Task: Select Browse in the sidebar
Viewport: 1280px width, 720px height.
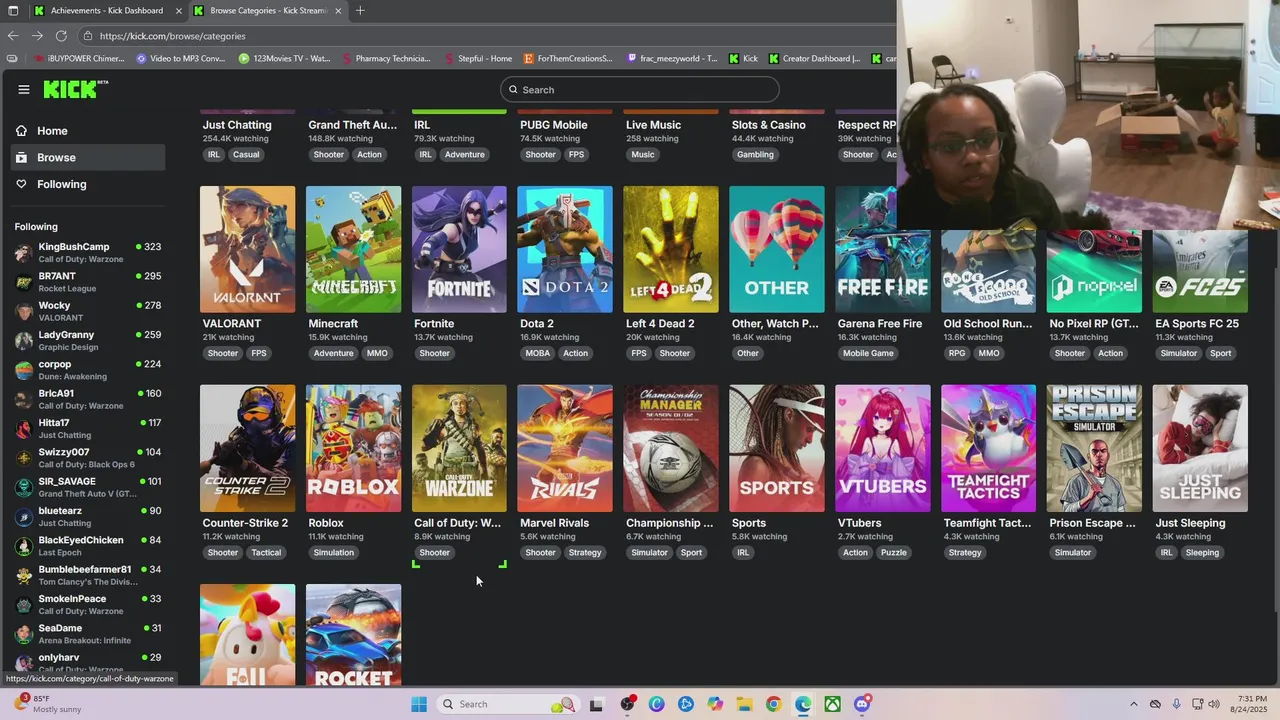Action: 88,157
